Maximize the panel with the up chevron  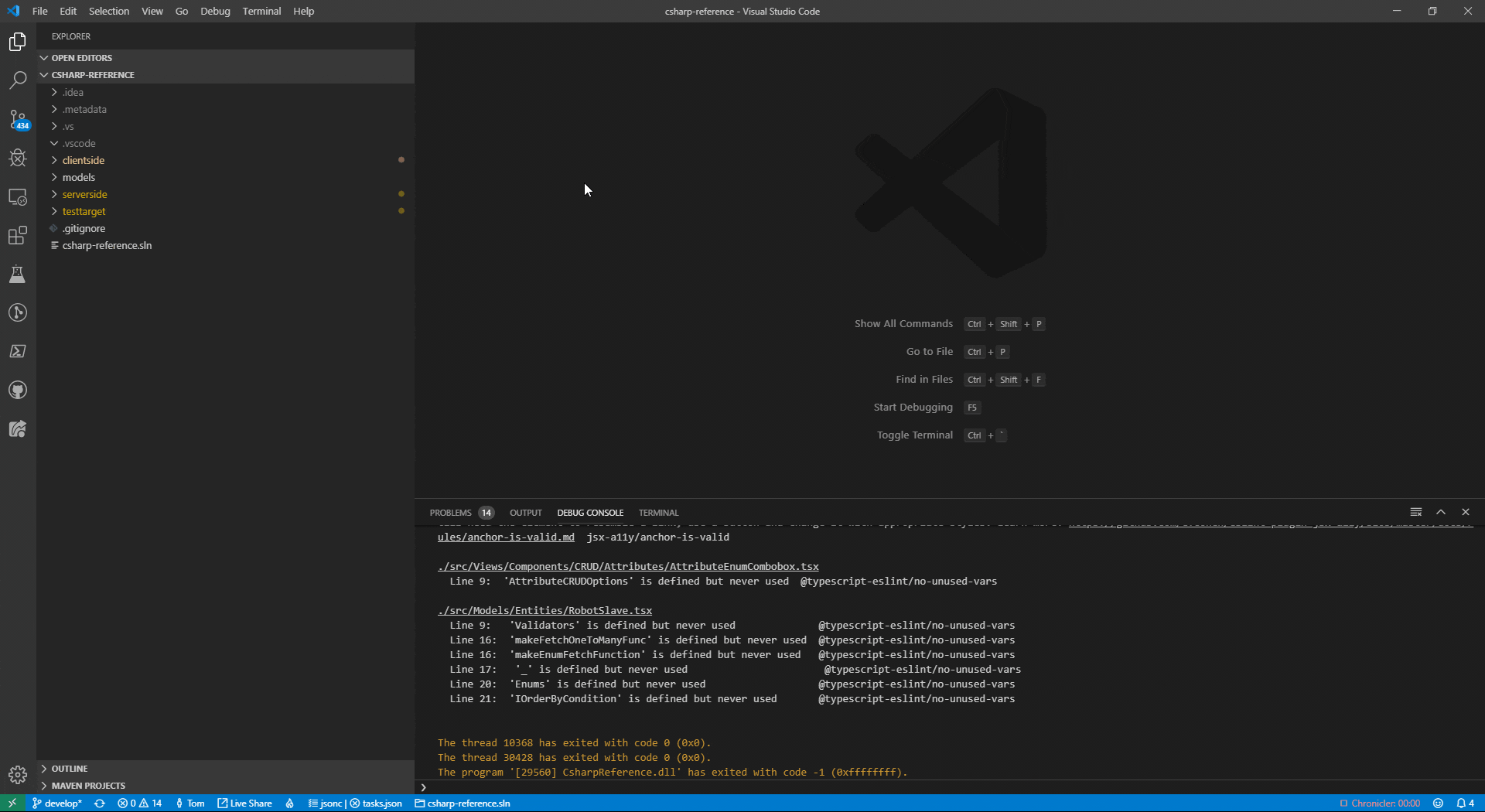pos(1441,512)
